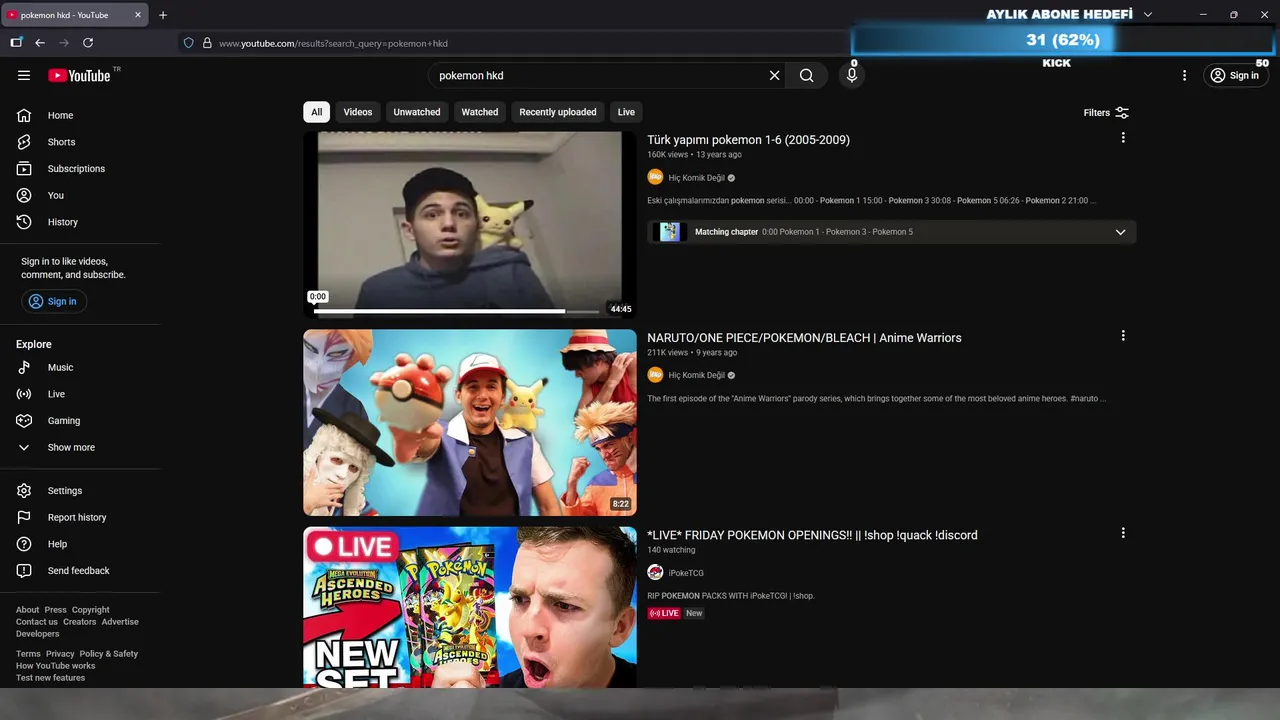The width and height of the screenshot is (1280, 720).
Task: Open the Anime Warriors video title
Action: (804, 338)
